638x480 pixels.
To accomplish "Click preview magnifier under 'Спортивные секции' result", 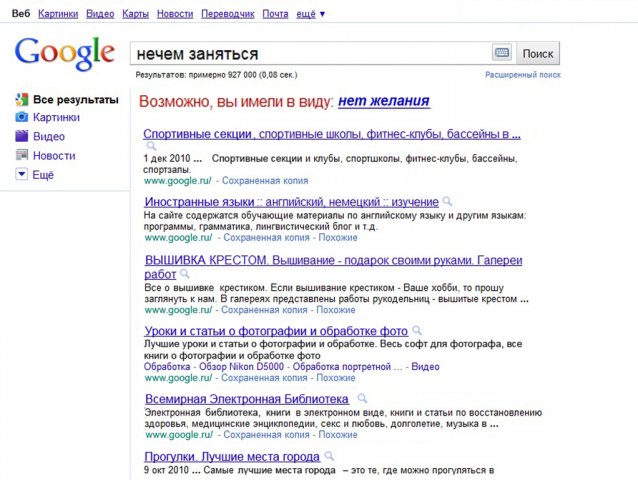I will click(x=151, y=146).
